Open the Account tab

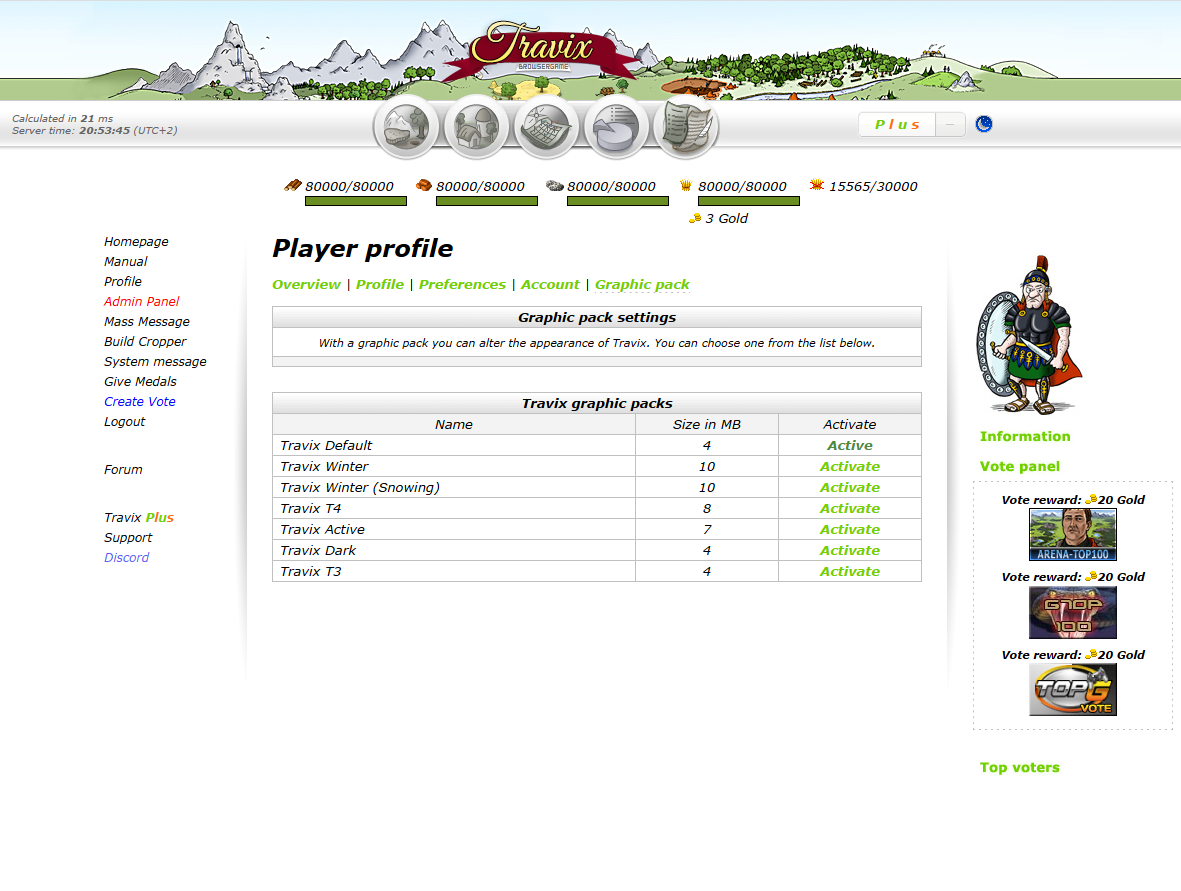click(x=550, y=284)
